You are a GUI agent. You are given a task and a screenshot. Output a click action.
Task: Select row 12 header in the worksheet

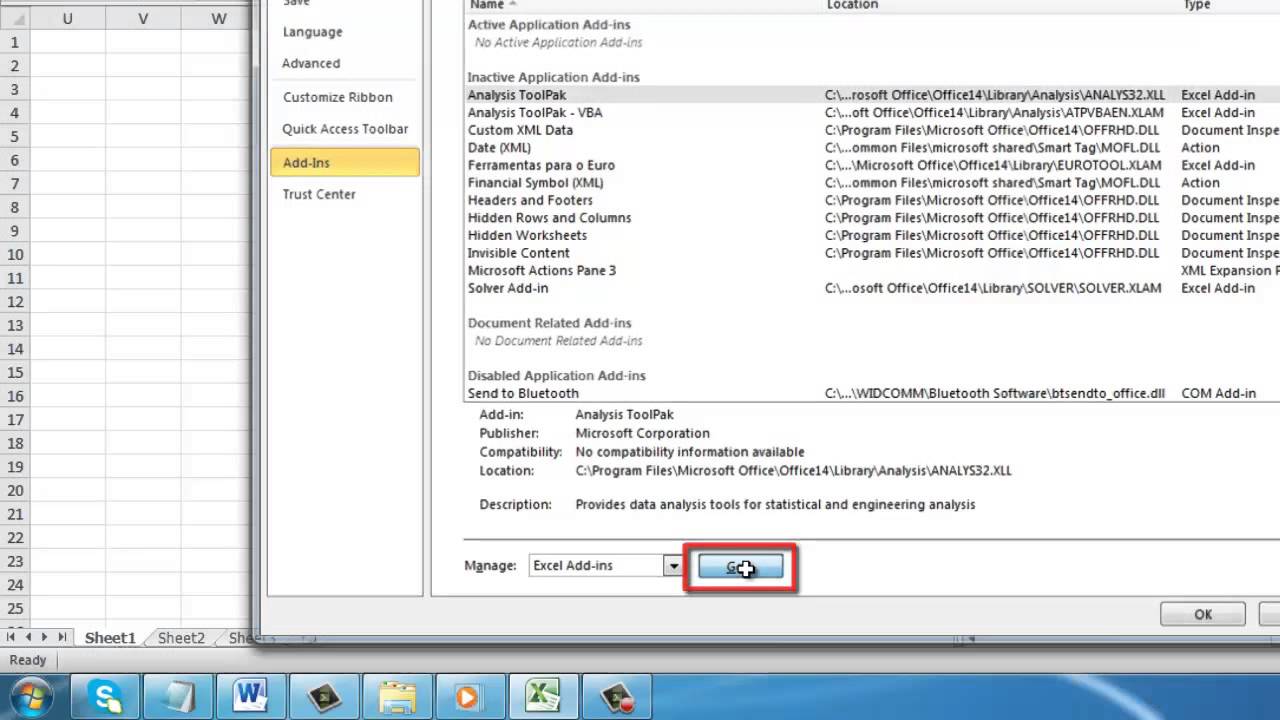coord(15,301)
